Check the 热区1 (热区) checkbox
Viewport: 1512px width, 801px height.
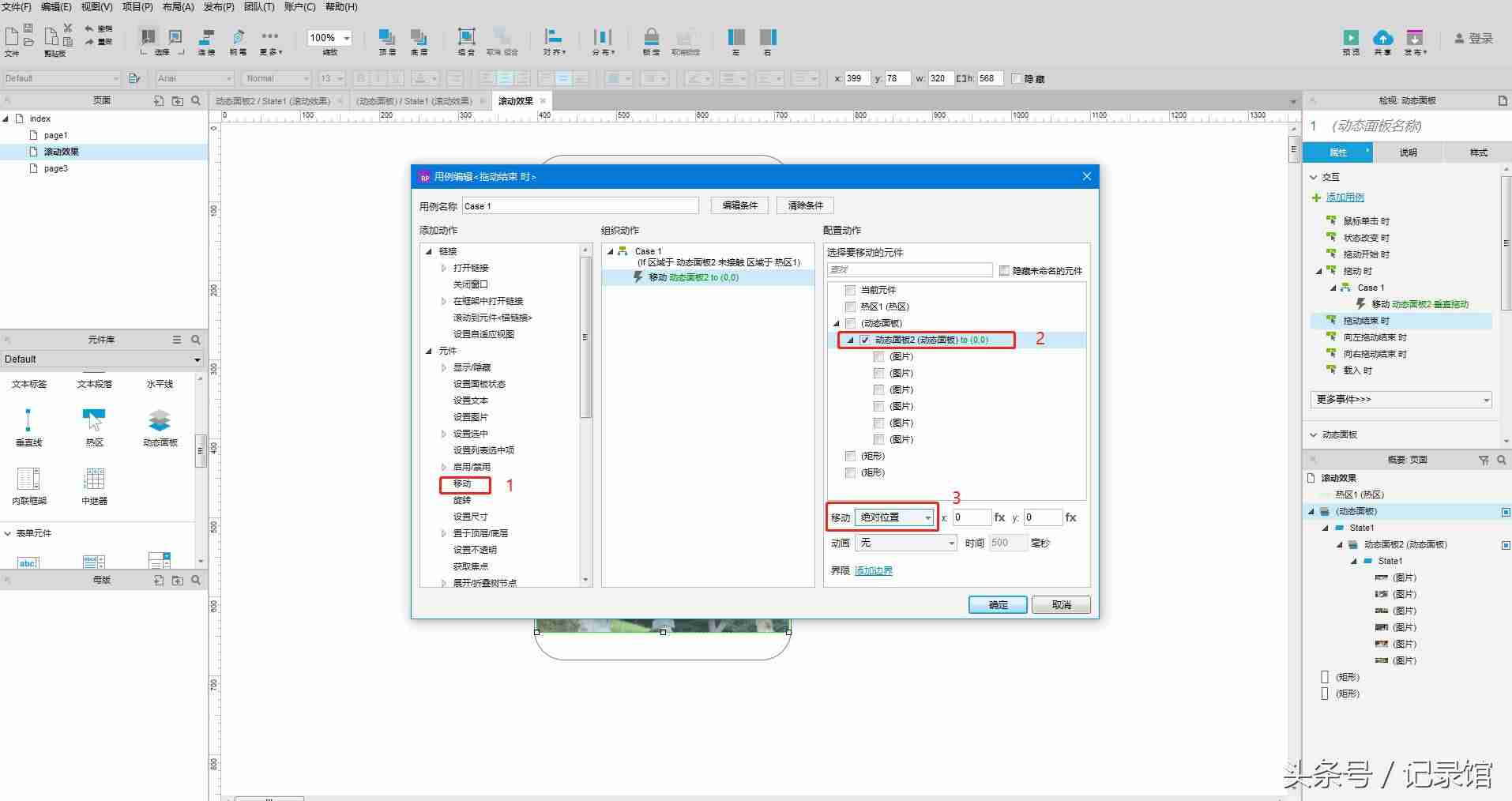coord(850,306)
